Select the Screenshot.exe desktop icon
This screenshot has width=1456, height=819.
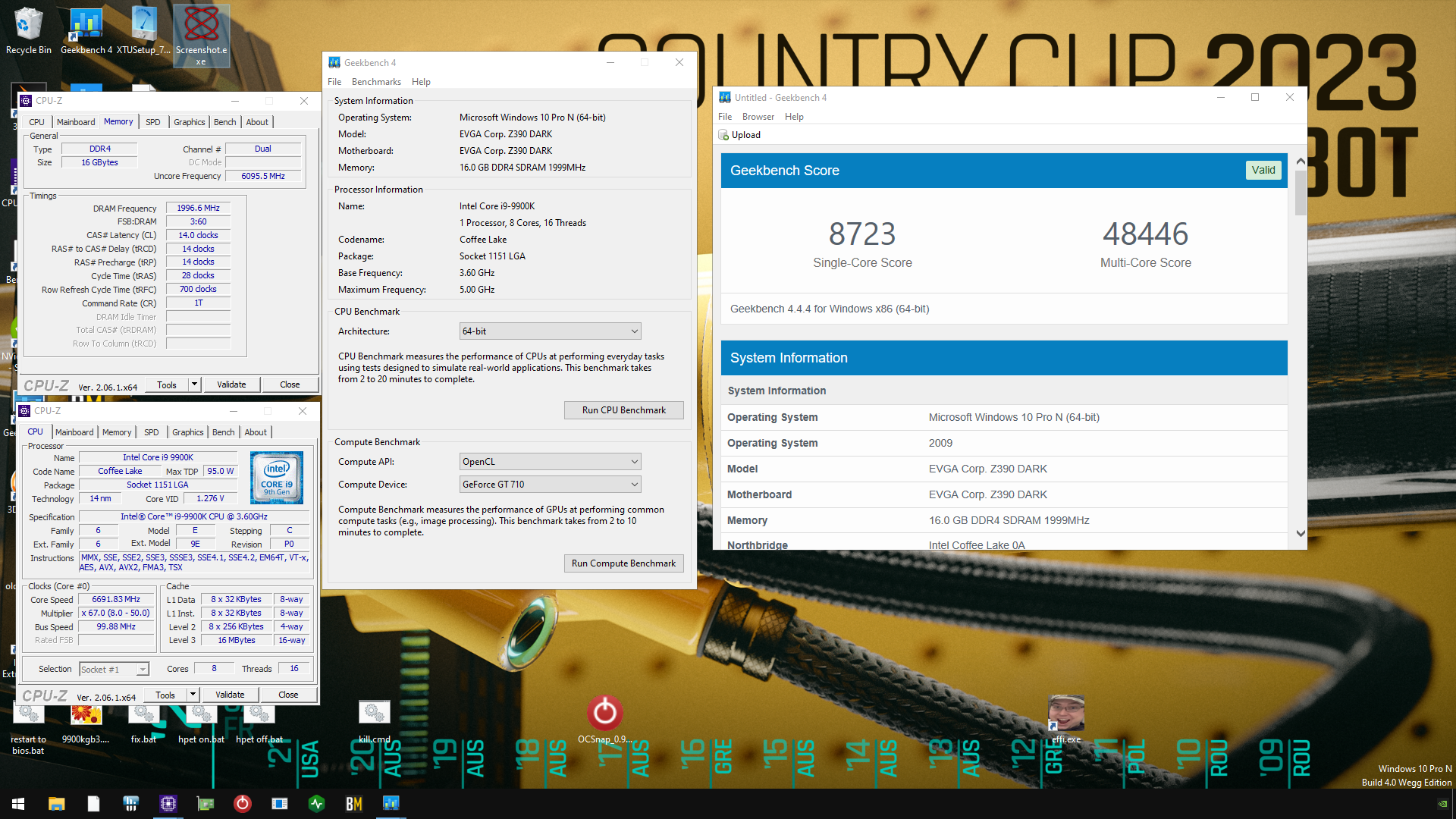pos(201,36)
